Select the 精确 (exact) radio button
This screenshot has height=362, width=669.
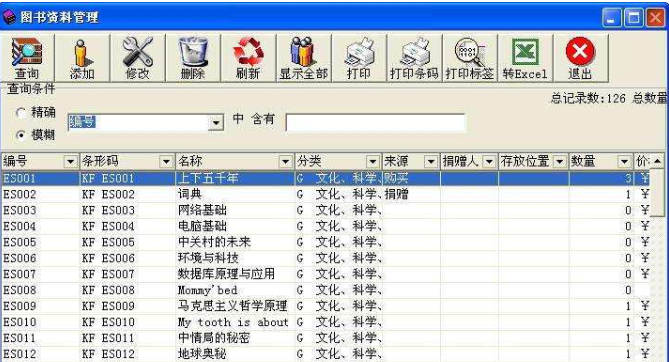pos(20,113)
